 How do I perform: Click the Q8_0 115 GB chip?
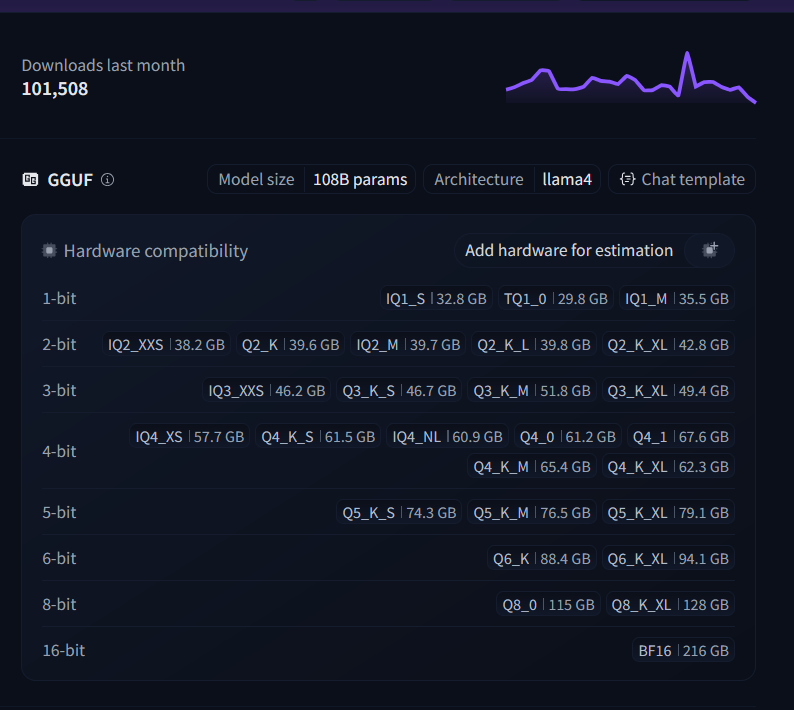pyautogui.click(x=548, y=605)
